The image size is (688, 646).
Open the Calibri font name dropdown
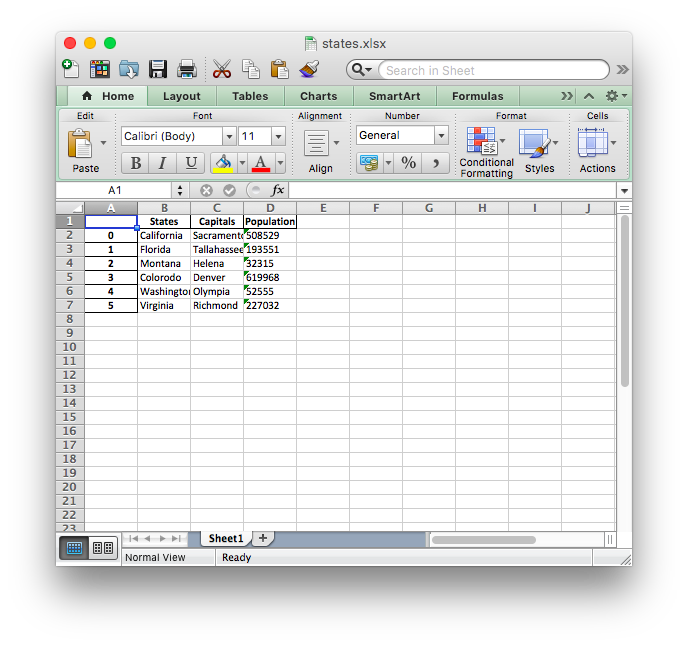click(x=229, y=136)
